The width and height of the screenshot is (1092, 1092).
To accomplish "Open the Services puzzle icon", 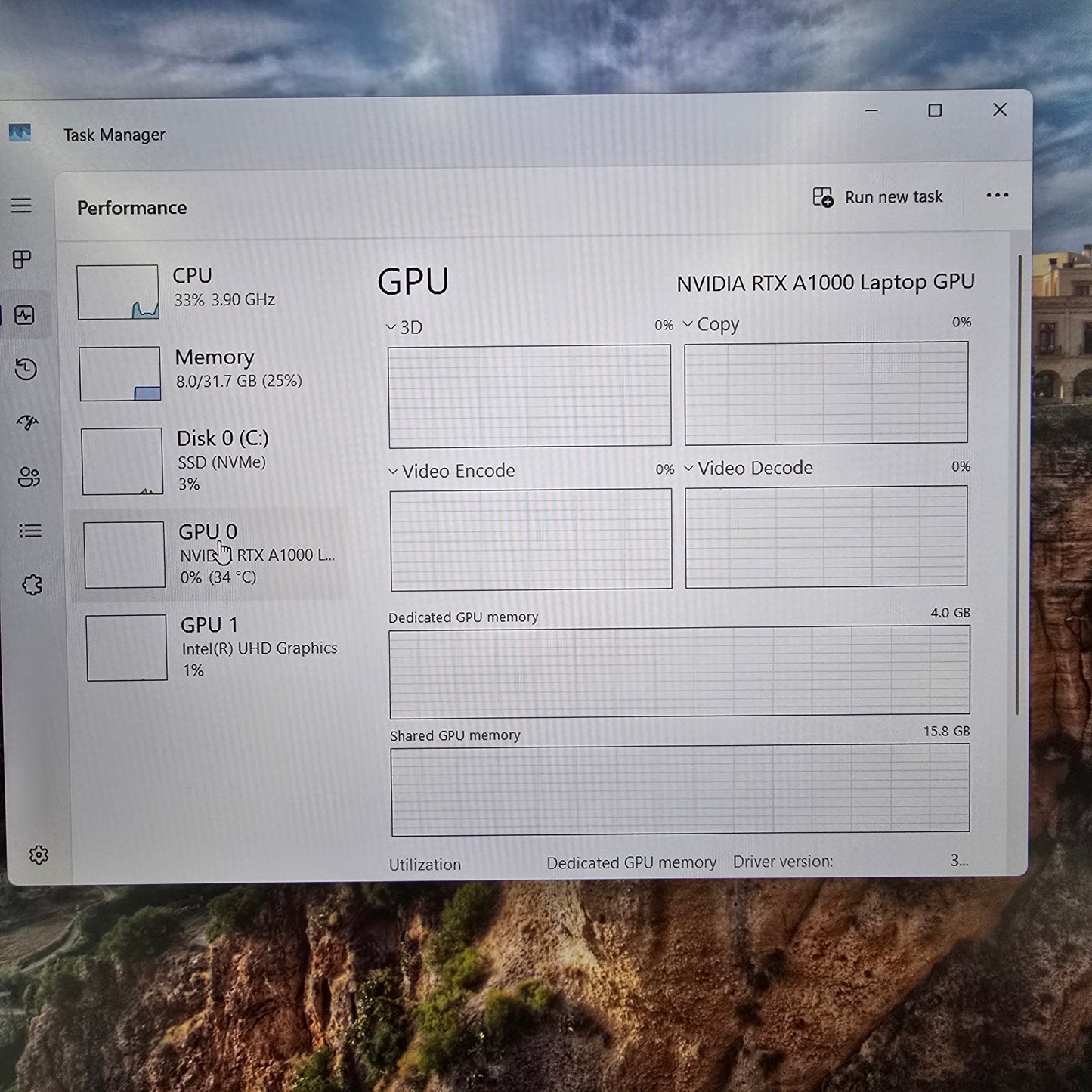I will (x=32, y=585).
